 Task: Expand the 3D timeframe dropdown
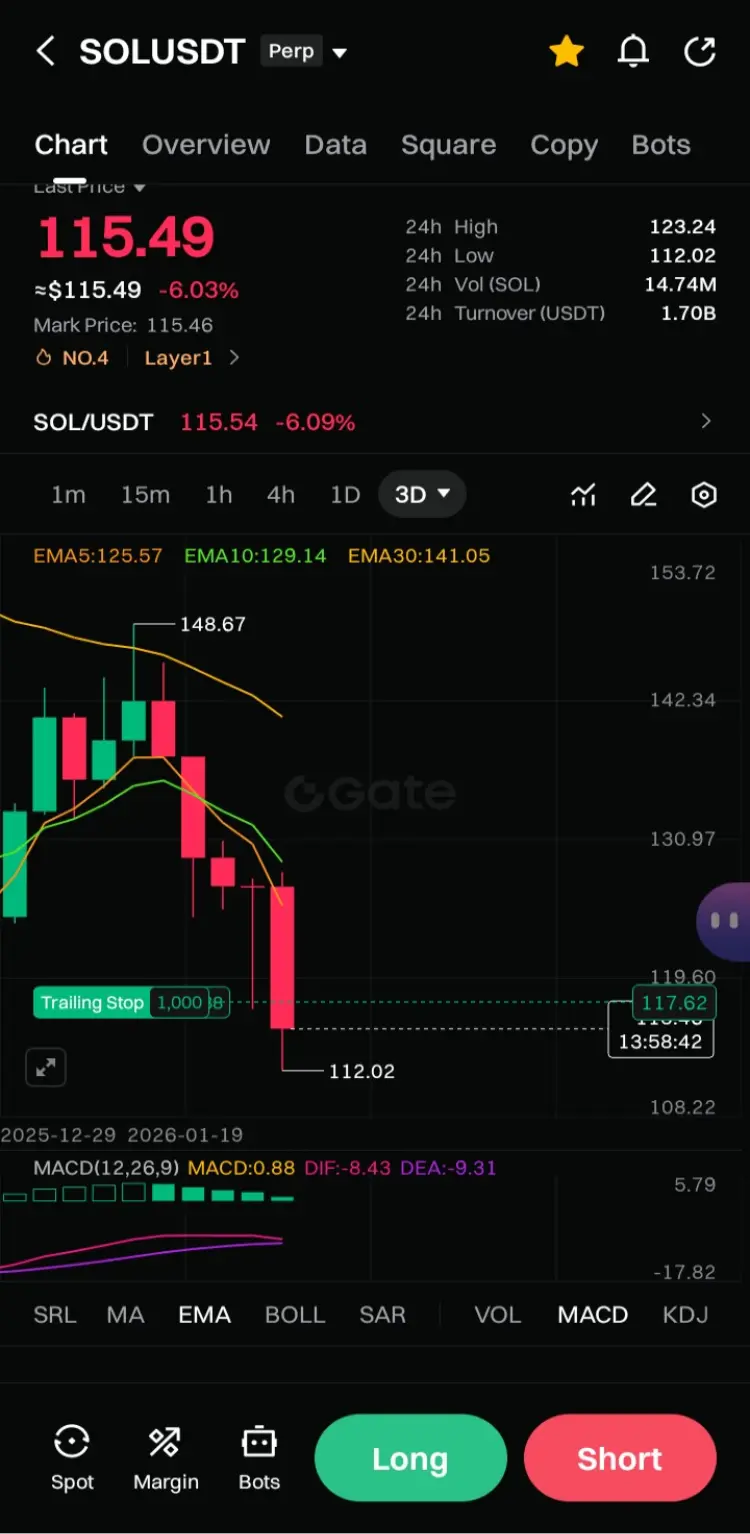422,494
